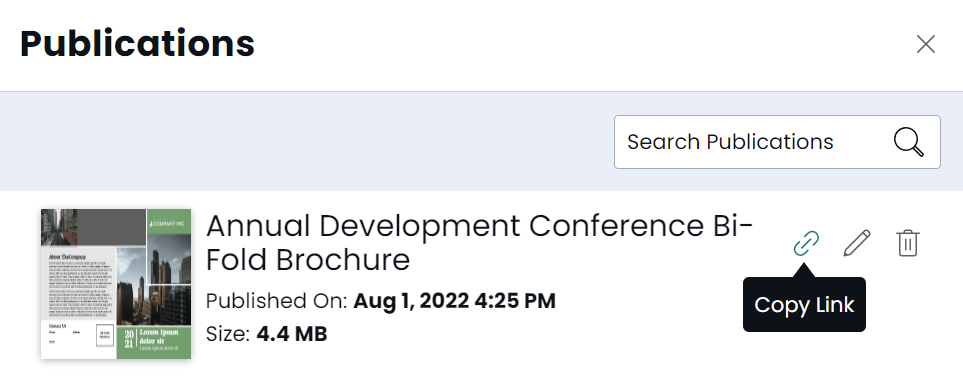The image size is (963, 388).
Task: Click the magnifying glass search icon
Action: 908,142
